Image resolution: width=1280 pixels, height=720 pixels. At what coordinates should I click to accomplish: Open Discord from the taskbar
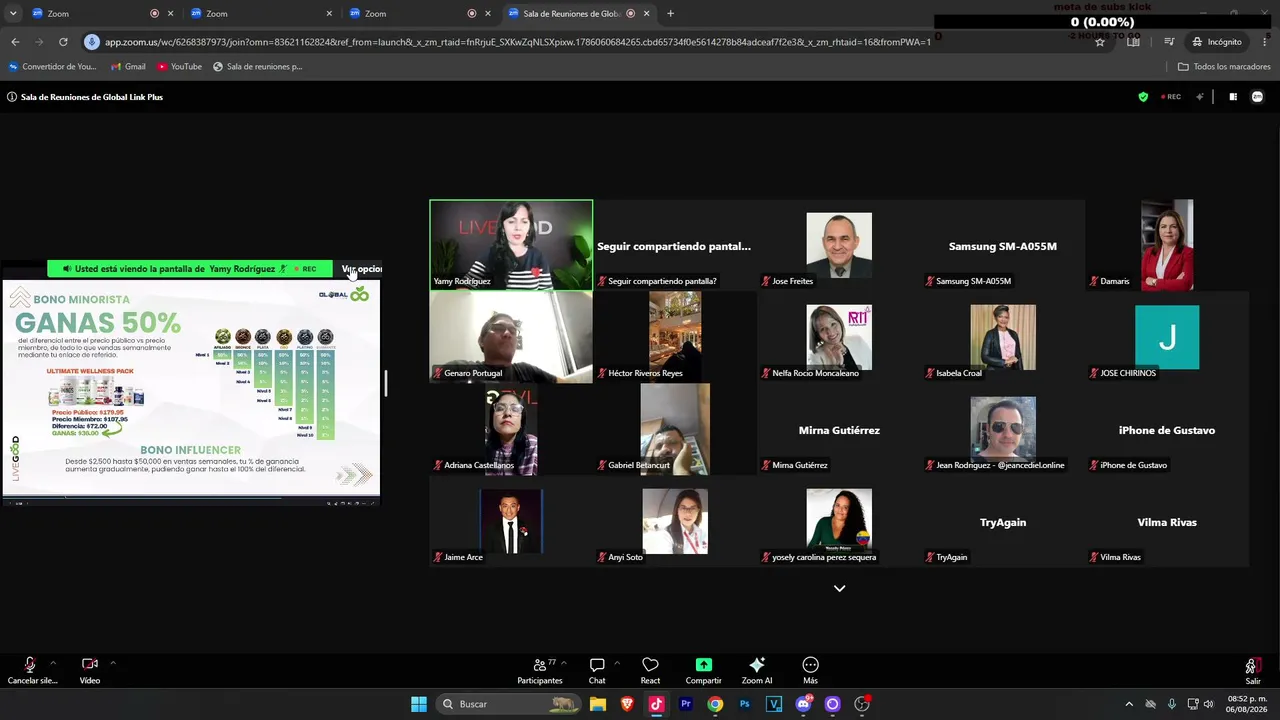803,704
